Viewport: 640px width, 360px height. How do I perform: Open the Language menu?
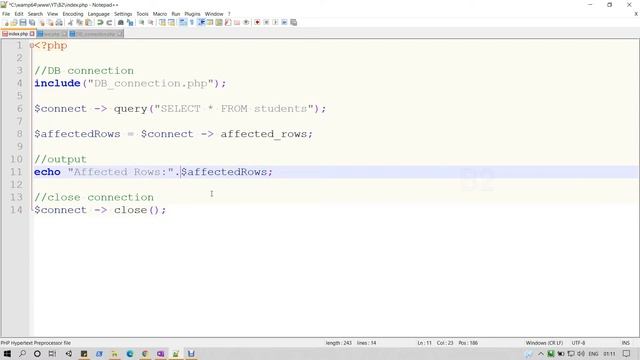coord(98,14)
